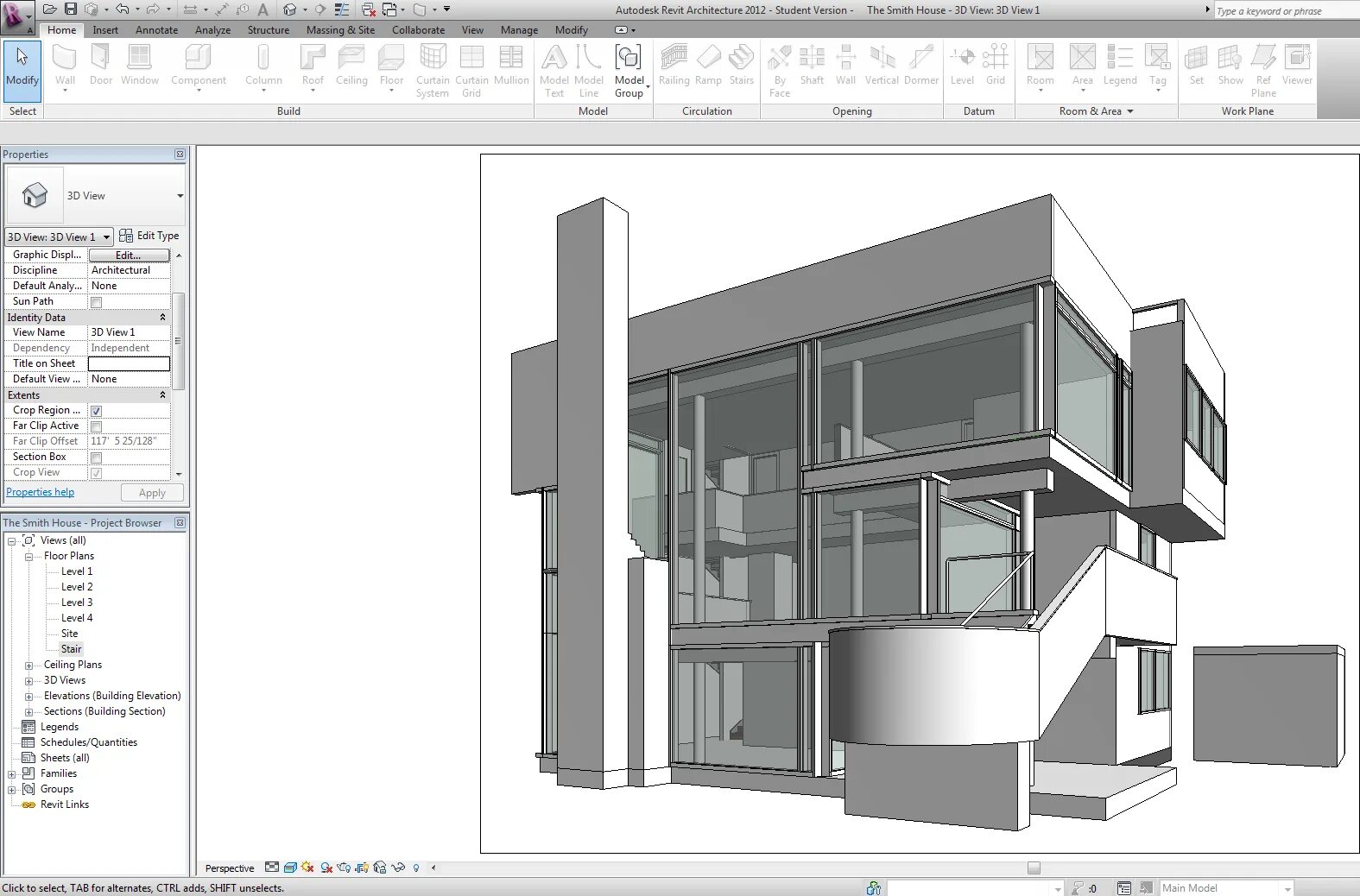Select the Roof tool
Viewport: 1360px width, 896px height.
click(x=313, y=67)
